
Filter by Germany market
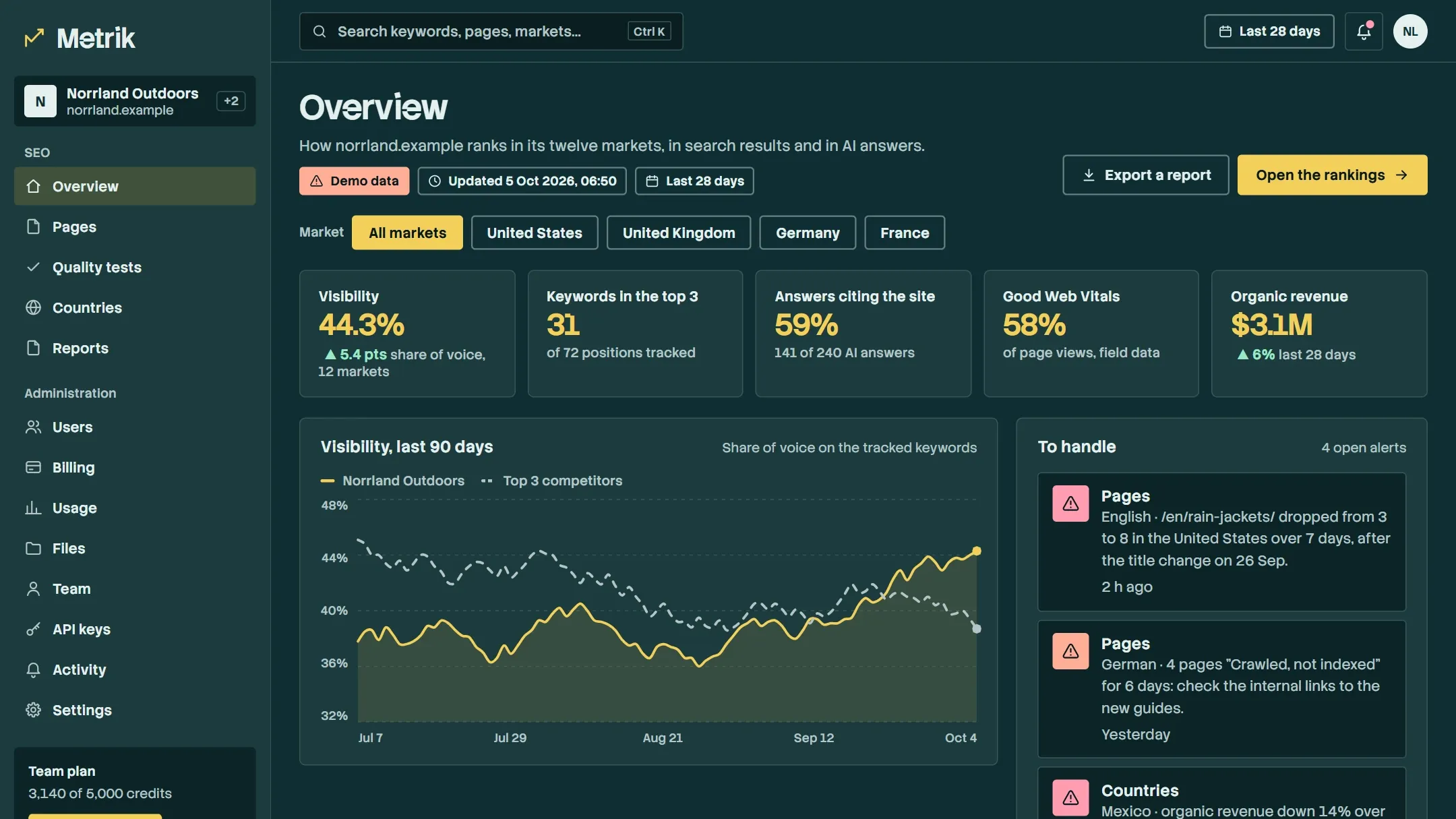[808, 233]
